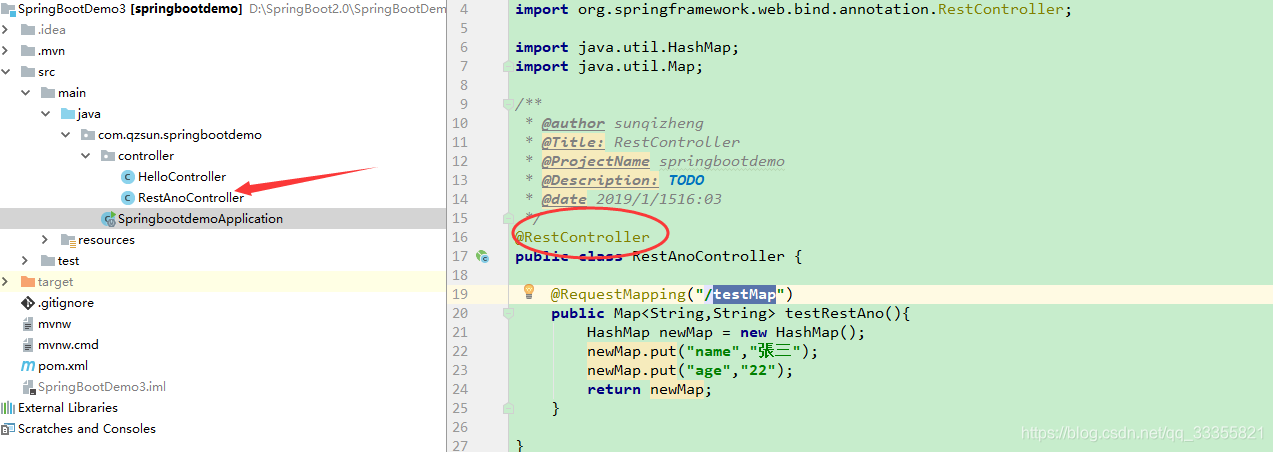Collapse the com.qzsun.springbootdemo package
The width and height of the screenshot is (1273, 452).
[66, 135]
